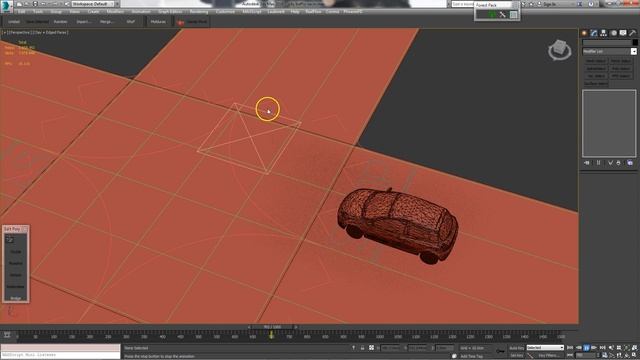Click the Save file icon in title bar
Viewport: 640px width, 360px height.
pyautogui.click(x=35, y=4)
